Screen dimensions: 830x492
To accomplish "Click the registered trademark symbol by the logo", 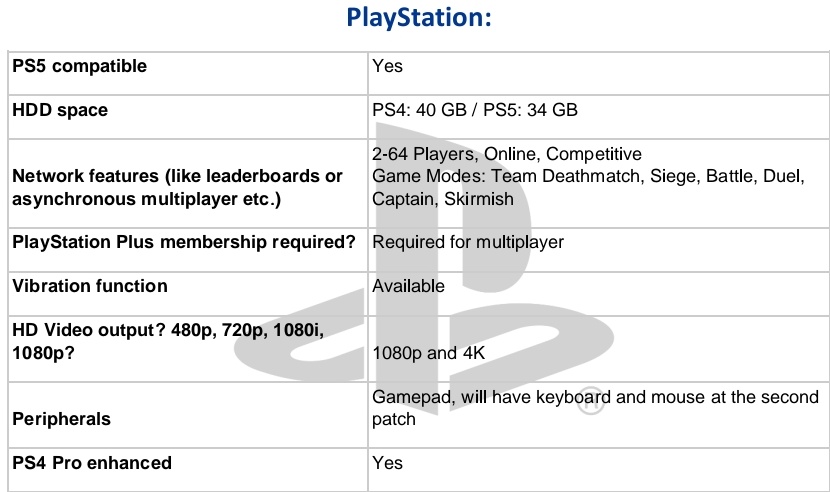I will click(x=589, y=404).
